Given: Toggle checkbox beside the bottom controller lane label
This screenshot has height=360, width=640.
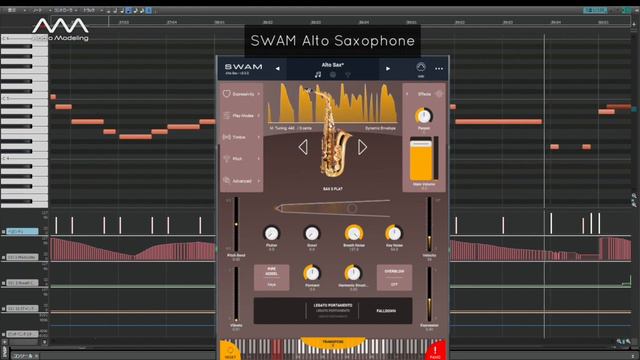Looking at the screenshot, I should coord(4,334).
